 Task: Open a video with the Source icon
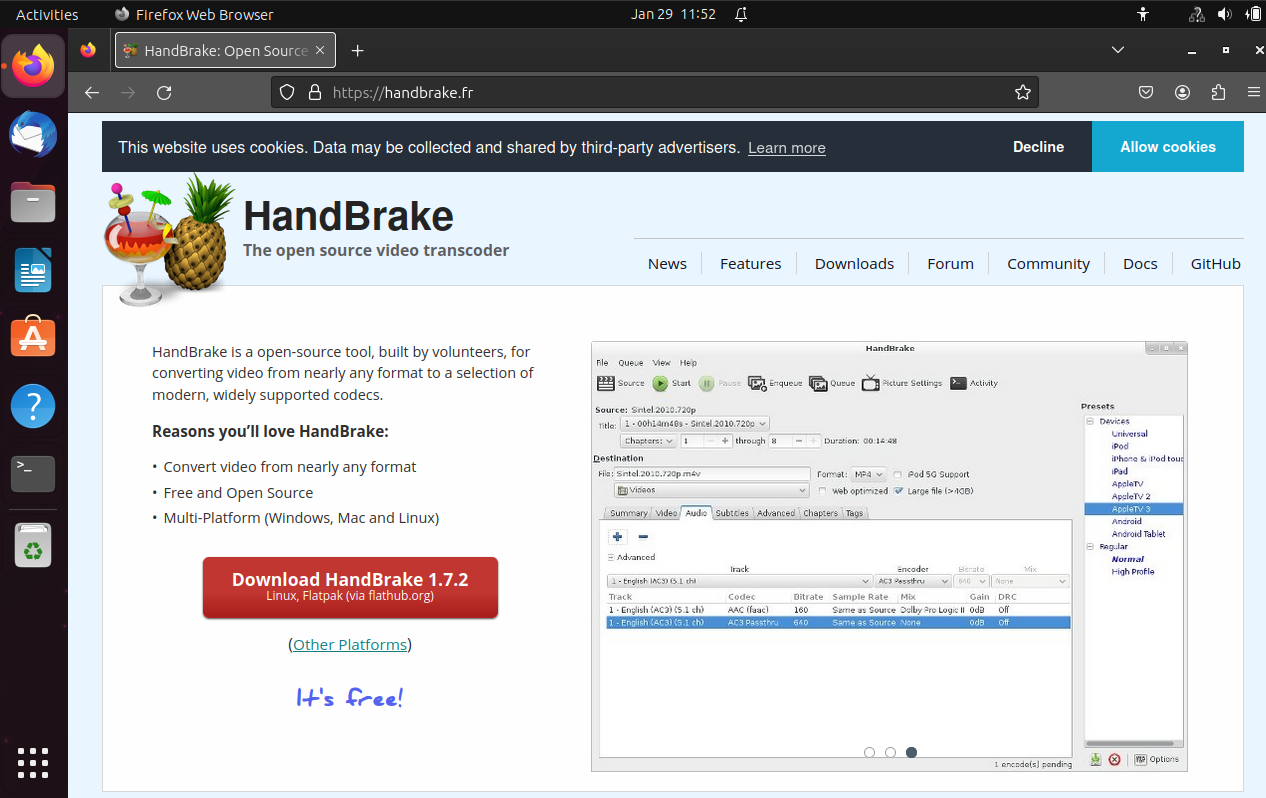point(606,383)
